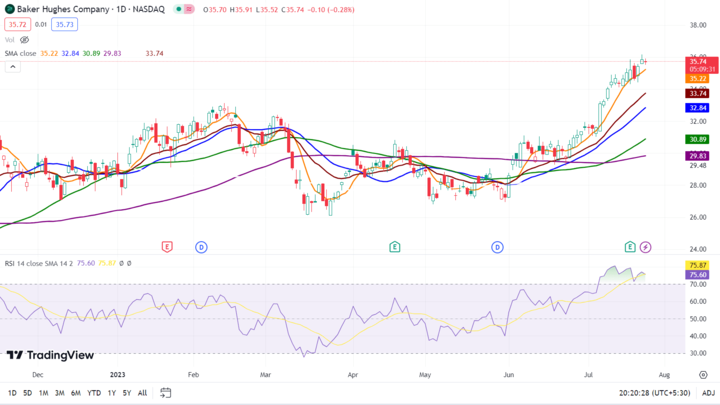Click the blue SMA value 32.84 in legend

(70, 54)
